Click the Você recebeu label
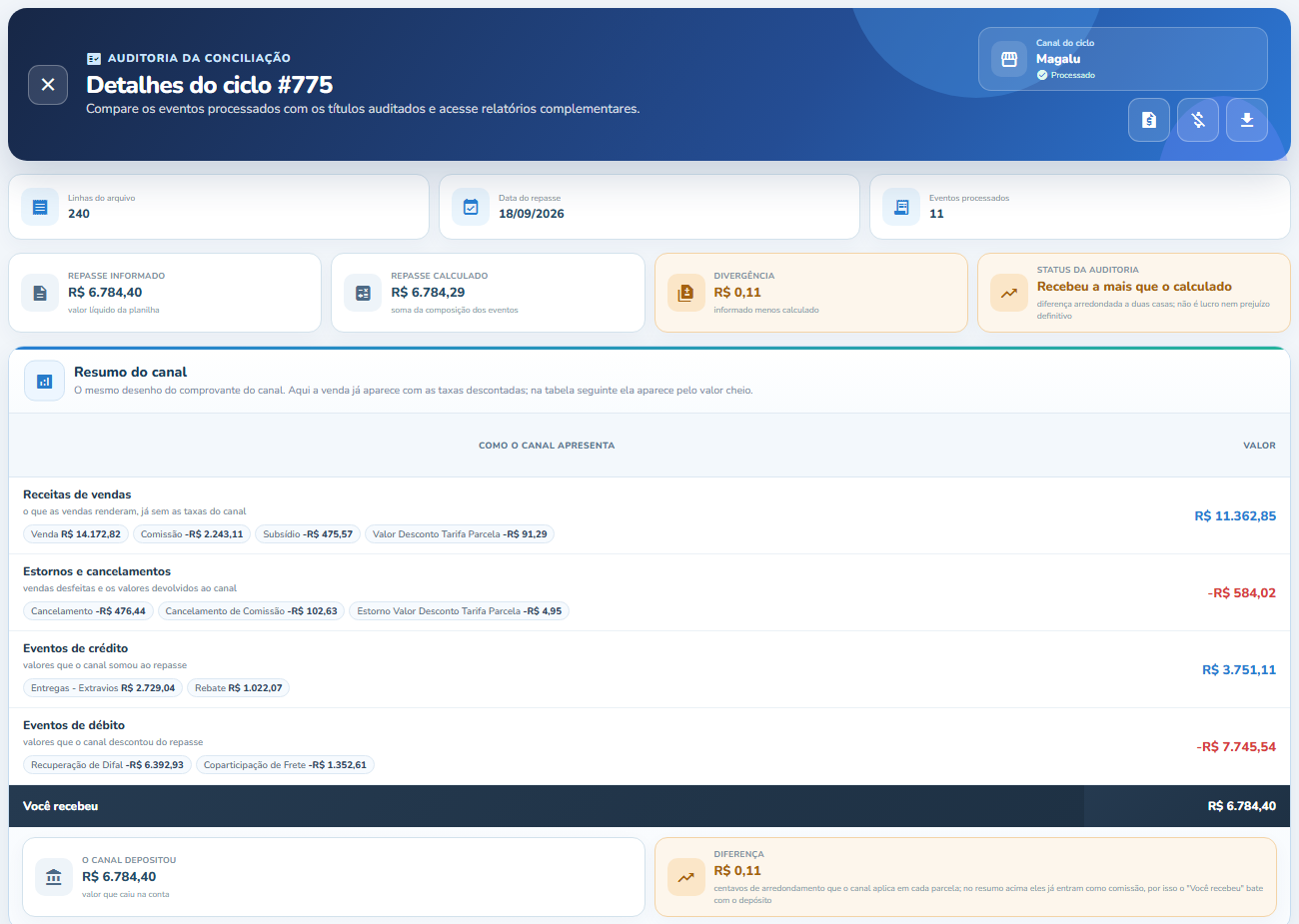This screenshot has width=1299, height=924. (60, 806)
